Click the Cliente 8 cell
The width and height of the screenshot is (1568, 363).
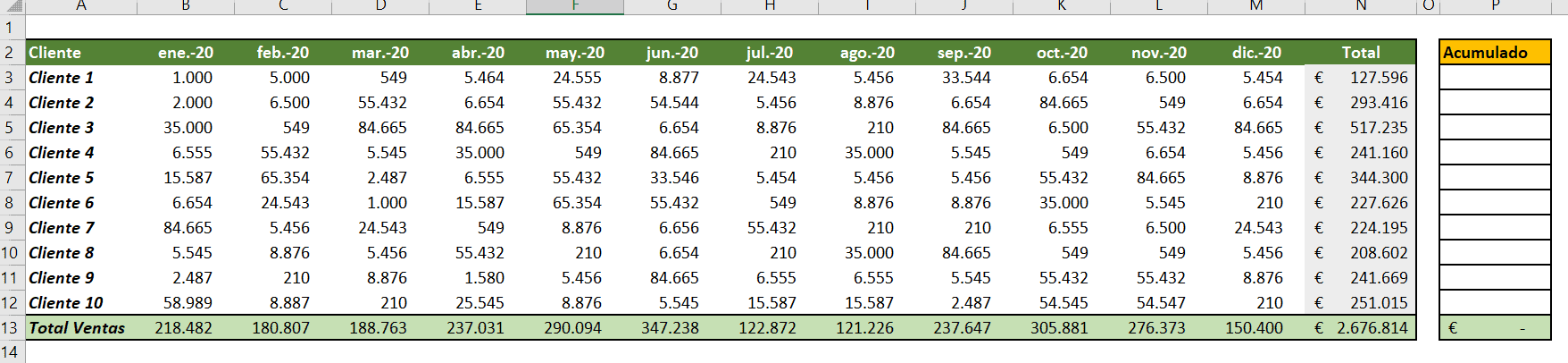pos(81,252)
